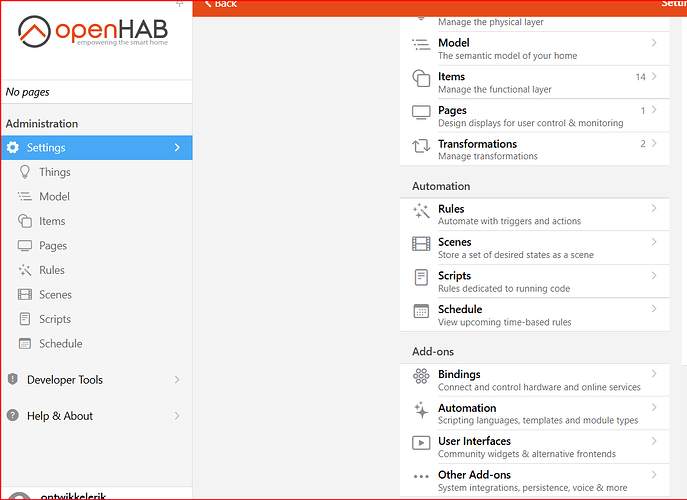Click the Items icon in sidebar
This screenshot has height=500, width=687.
point(25,221)
